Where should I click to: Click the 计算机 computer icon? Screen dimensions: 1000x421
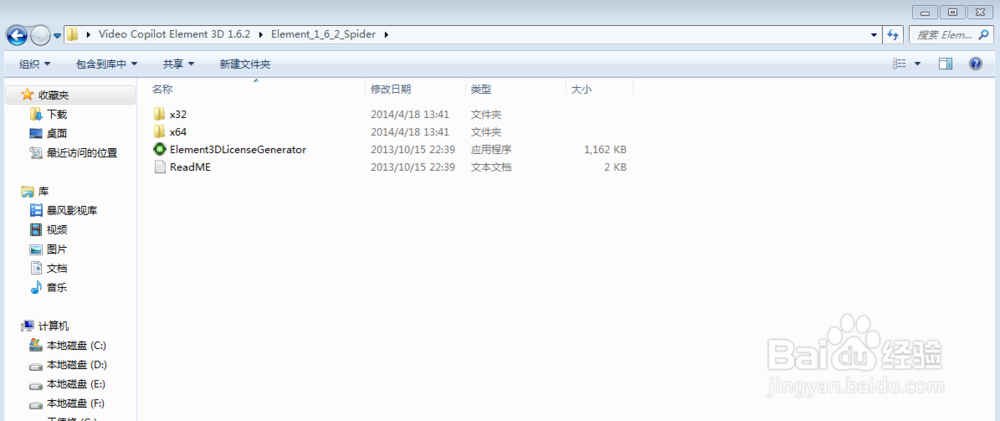point(27,326)
